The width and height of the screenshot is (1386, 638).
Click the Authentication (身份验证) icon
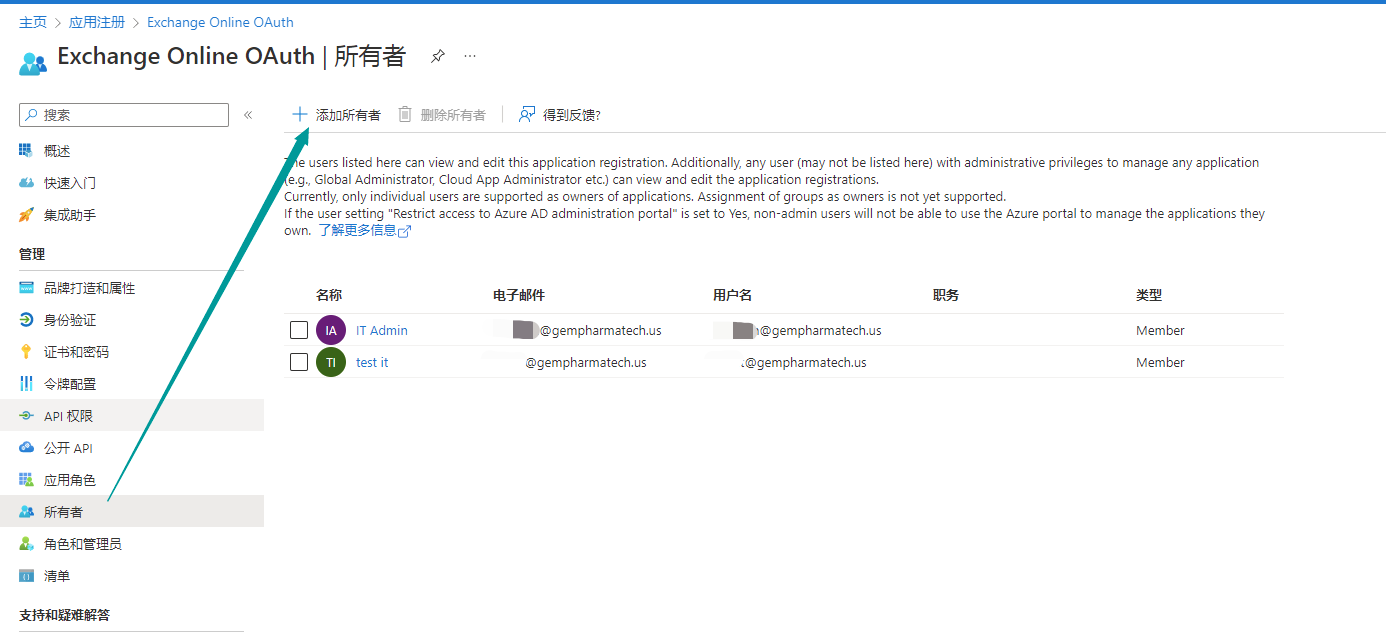(26, 320)
